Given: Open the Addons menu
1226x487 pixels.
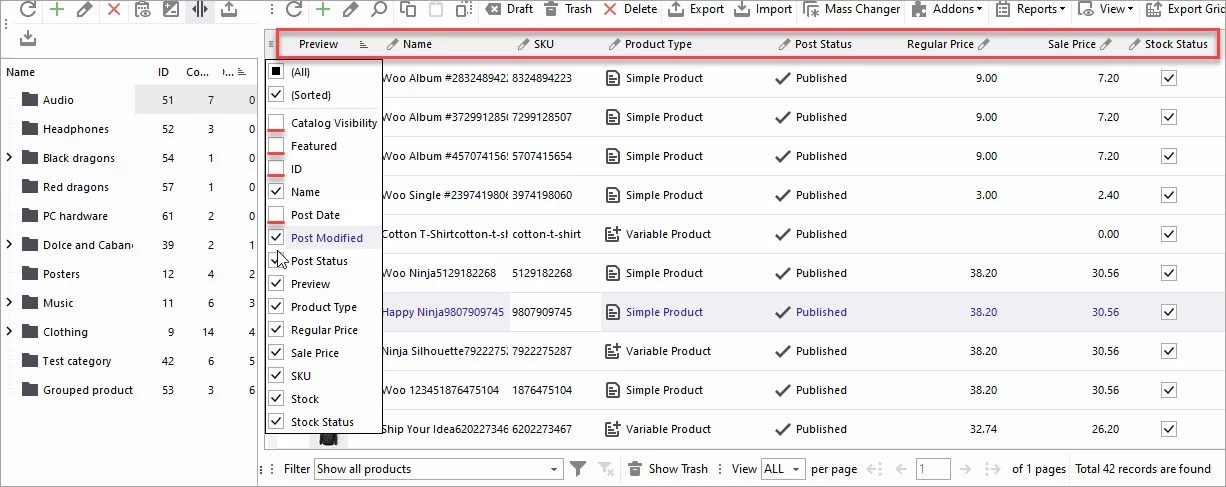Looking at the screenshot, I should click(945, 9).
